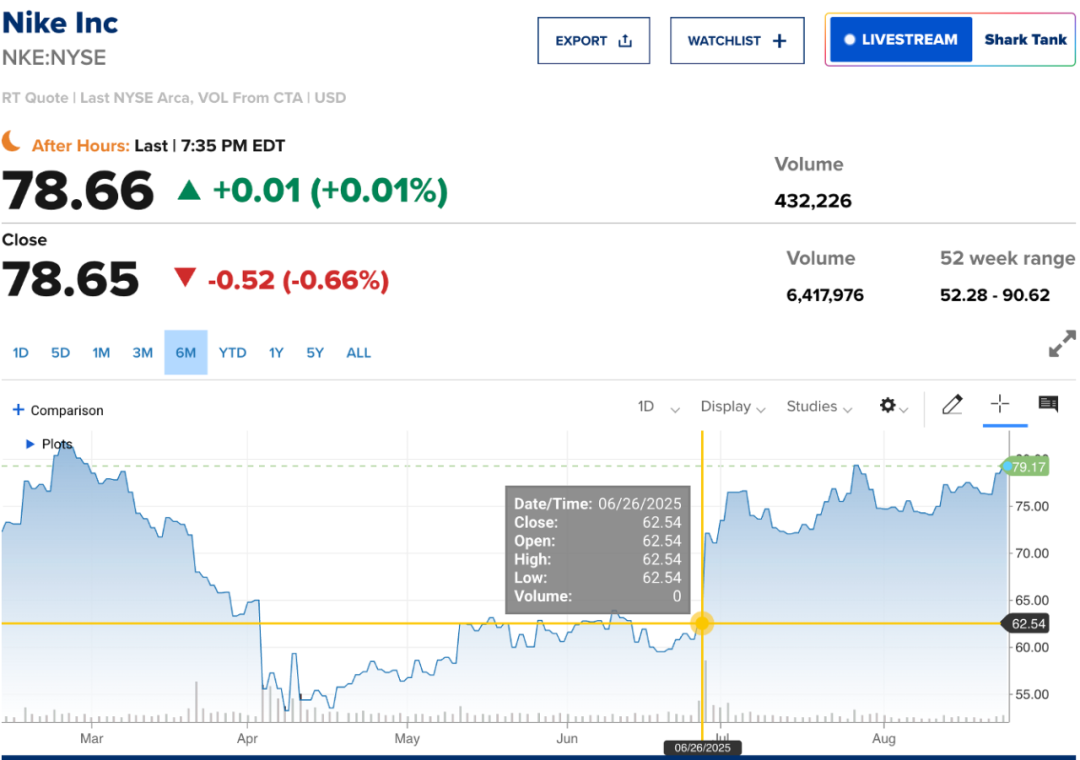Open the Studies dropdown menu
Screen dimensions: 1080x760
(818, 407)
